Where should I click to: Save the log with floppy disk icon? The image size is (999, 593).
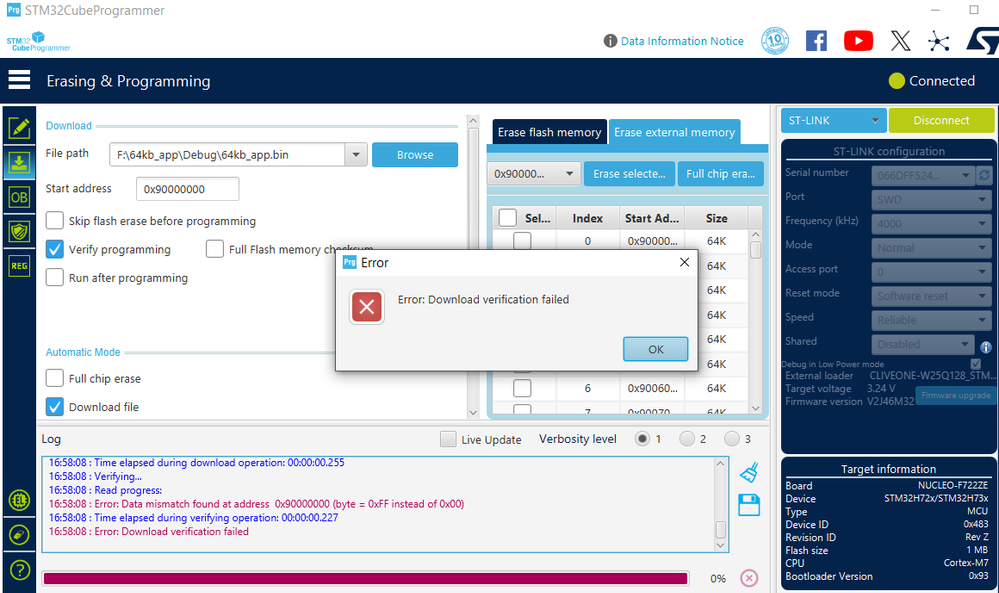coord(749,505)
